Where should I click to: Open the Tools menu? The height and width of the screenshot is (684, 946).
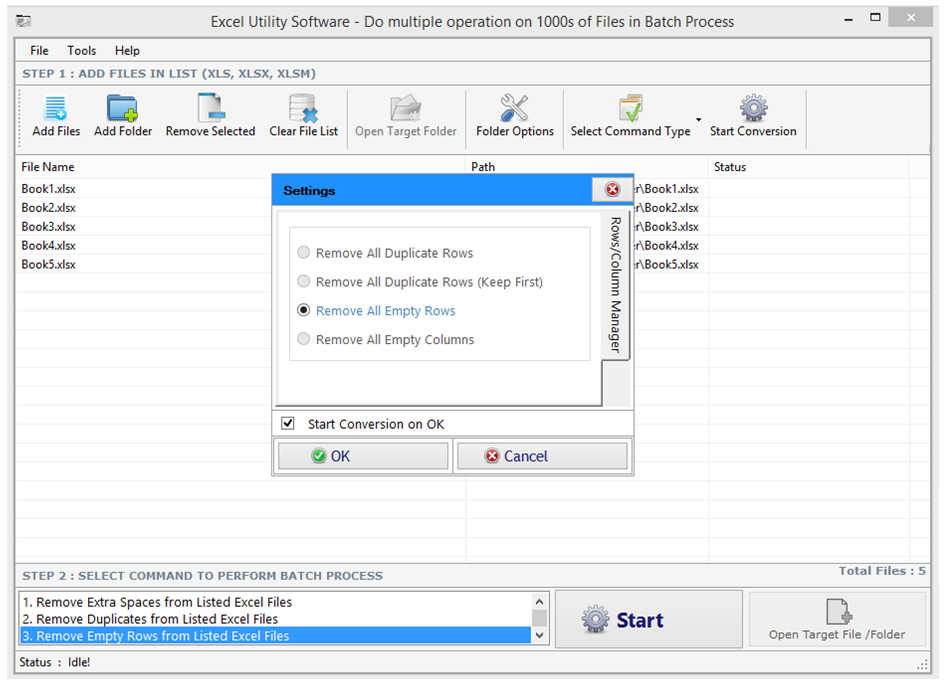[x=81, y=51]
